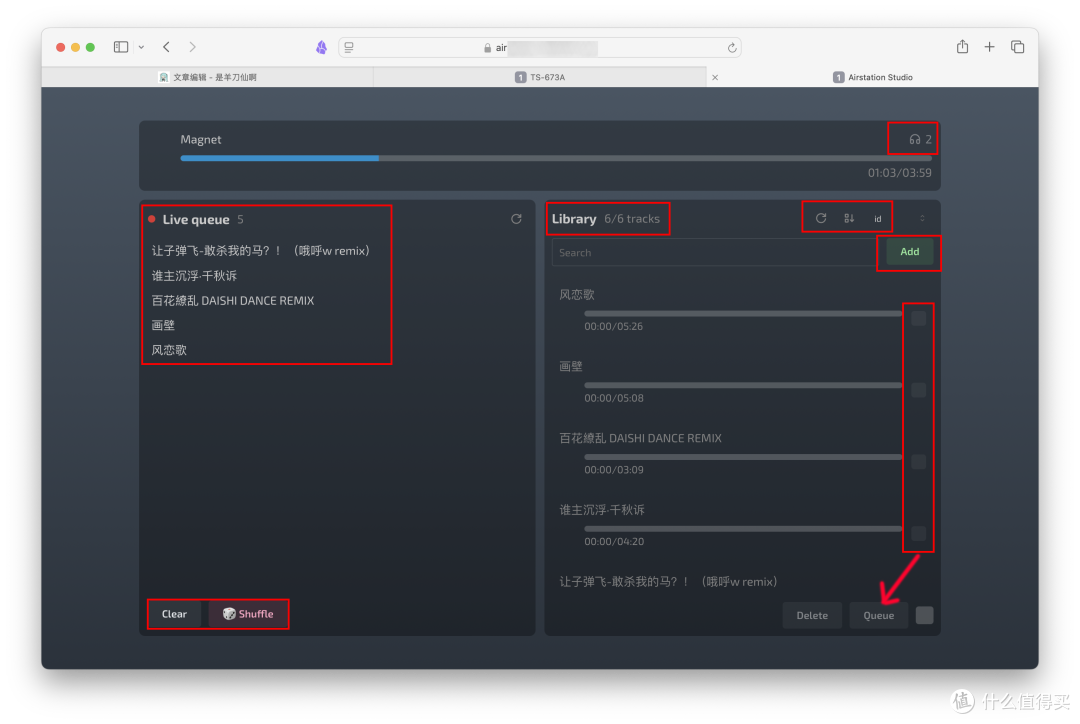Open the Library panel up-down chevron selector
1080x724 pixels.
(x=922, y=218)
